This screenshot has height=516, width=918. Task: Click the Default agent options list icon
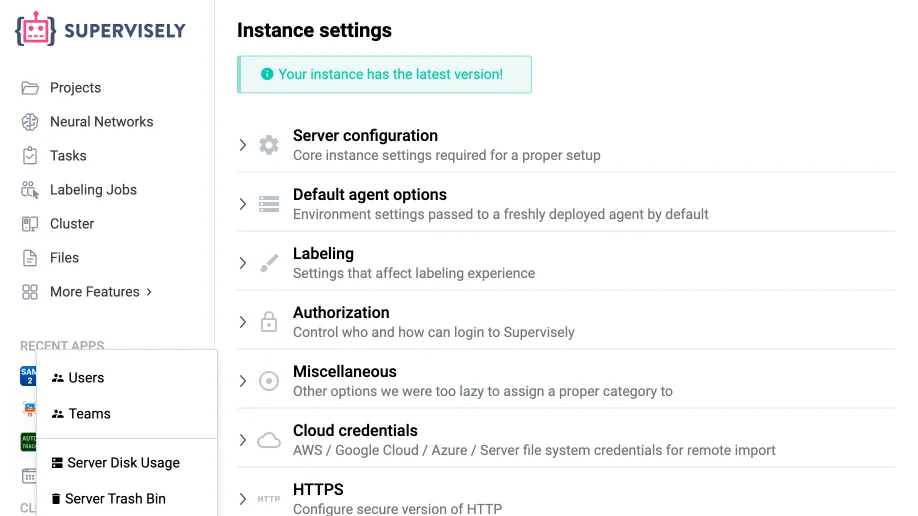coord(269,204)
